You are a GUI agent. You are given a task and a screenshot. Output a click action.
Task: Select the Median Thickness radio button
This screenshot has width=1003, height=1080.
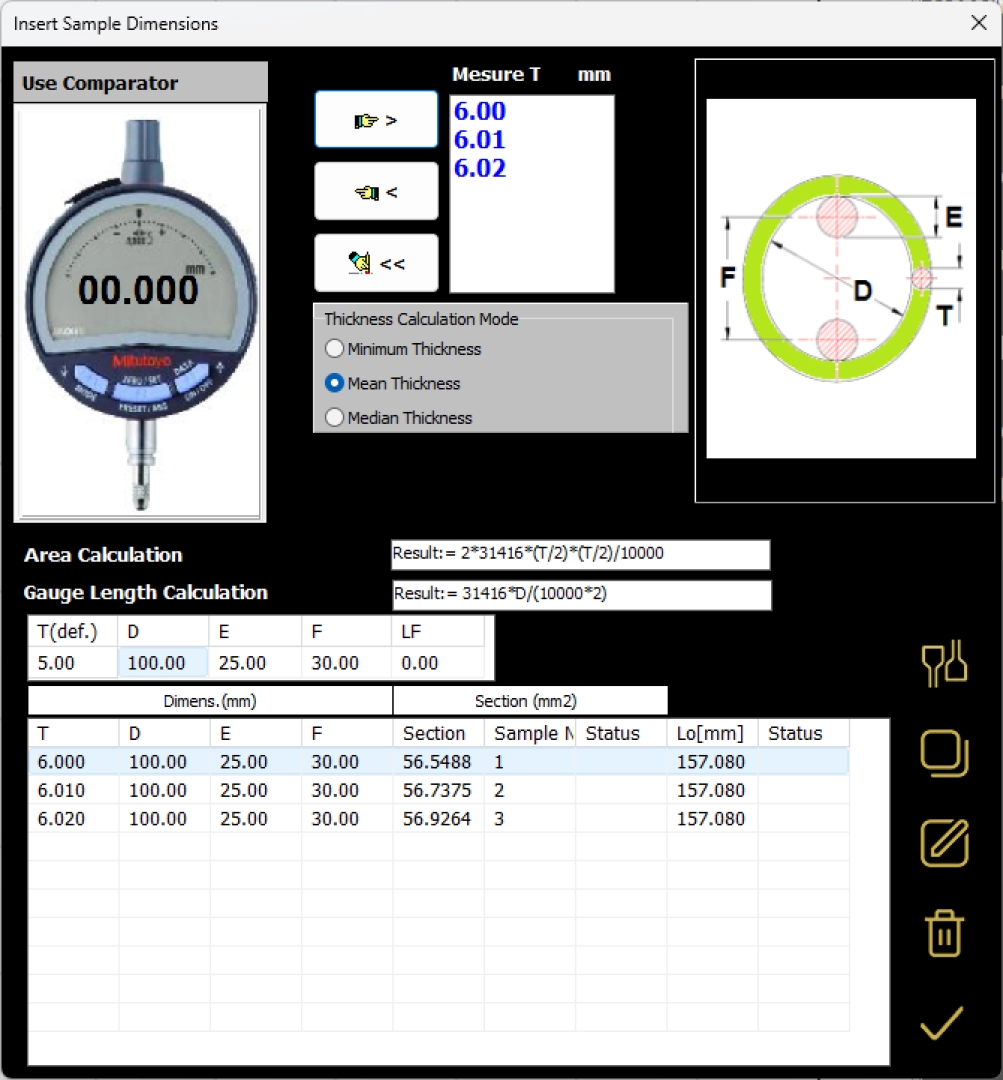pyautogui.click(x=333, y=417)
